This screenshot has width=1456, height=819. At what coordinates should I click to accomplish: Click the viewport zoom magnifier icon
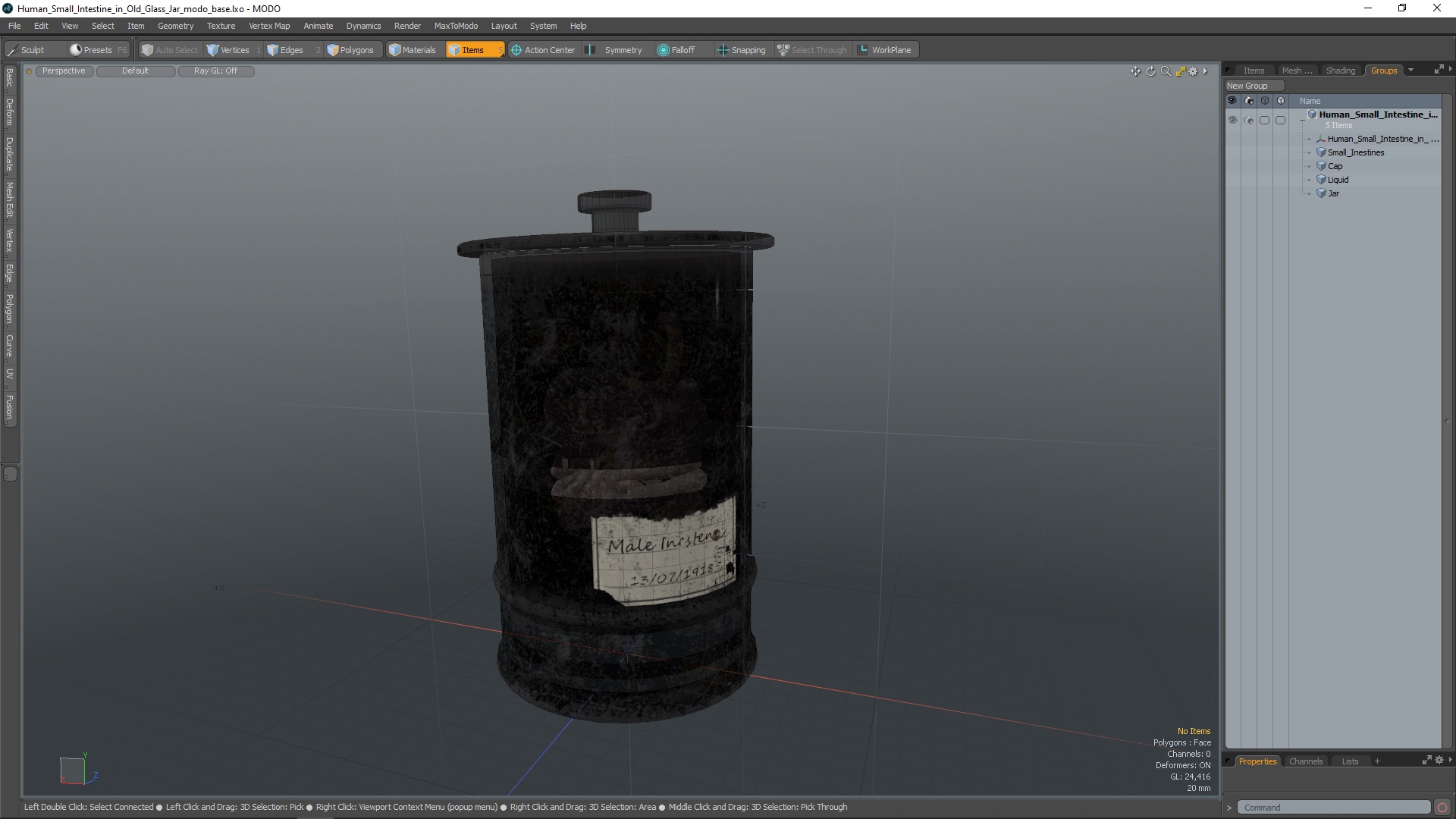1166,71
